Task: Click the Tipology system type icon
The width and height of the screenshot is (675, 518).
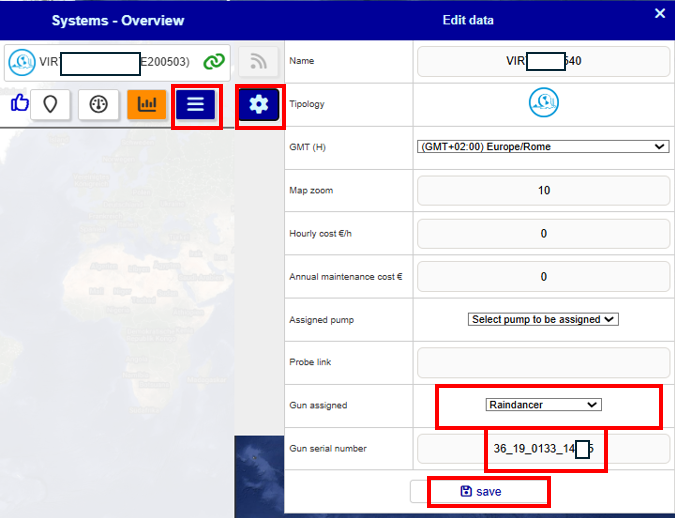Action: [544, 102]
